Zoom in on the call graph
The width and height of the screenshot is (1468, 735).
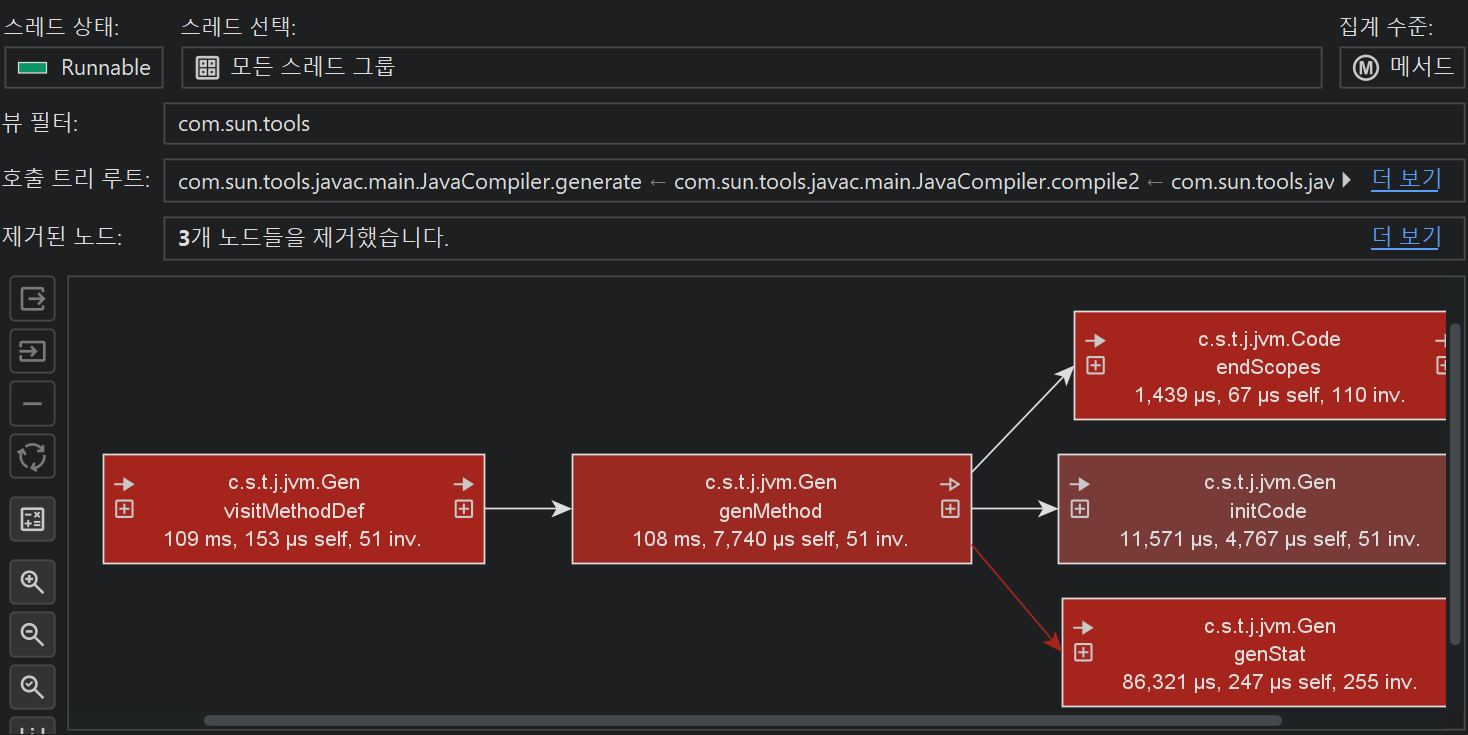click(32, 581)
